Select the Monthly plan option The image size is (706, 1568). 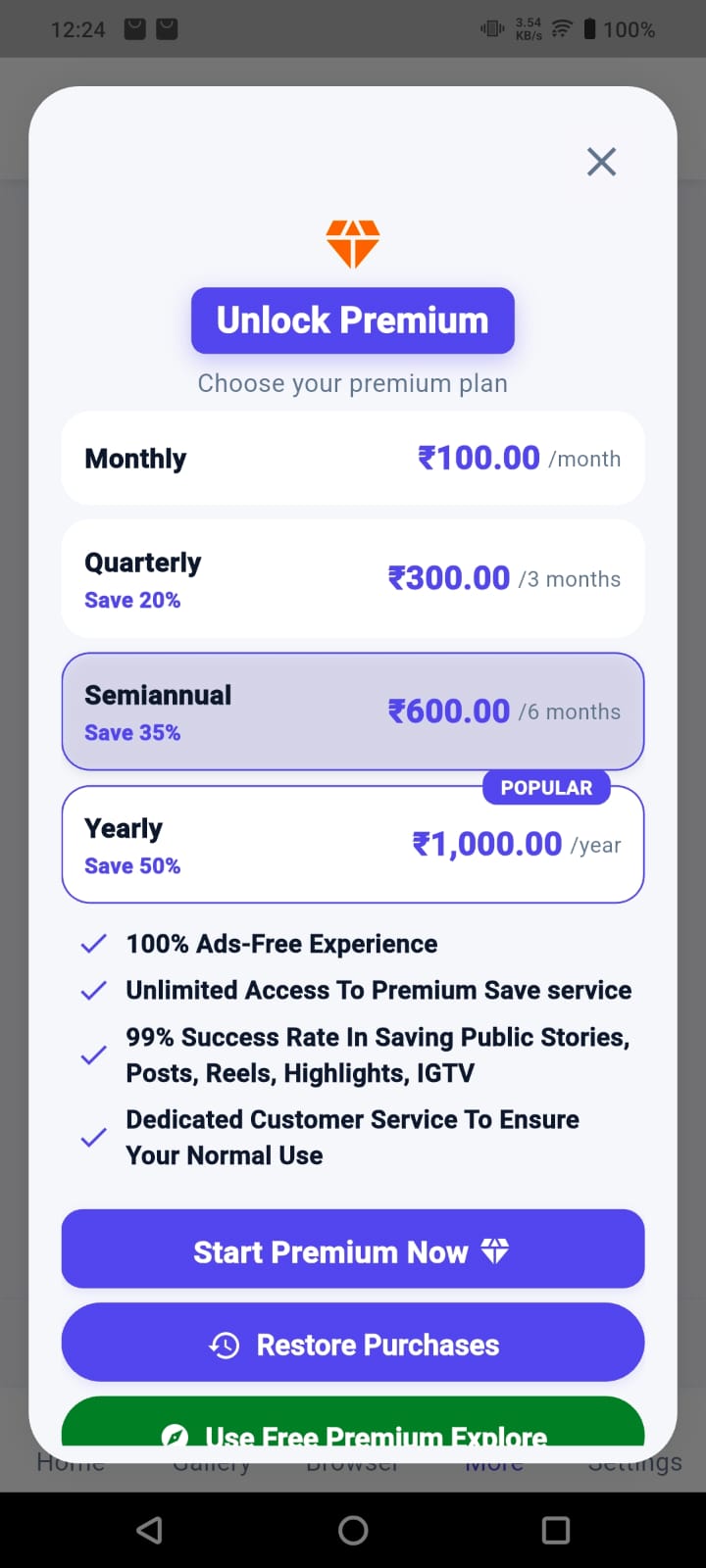click(353, 458)
